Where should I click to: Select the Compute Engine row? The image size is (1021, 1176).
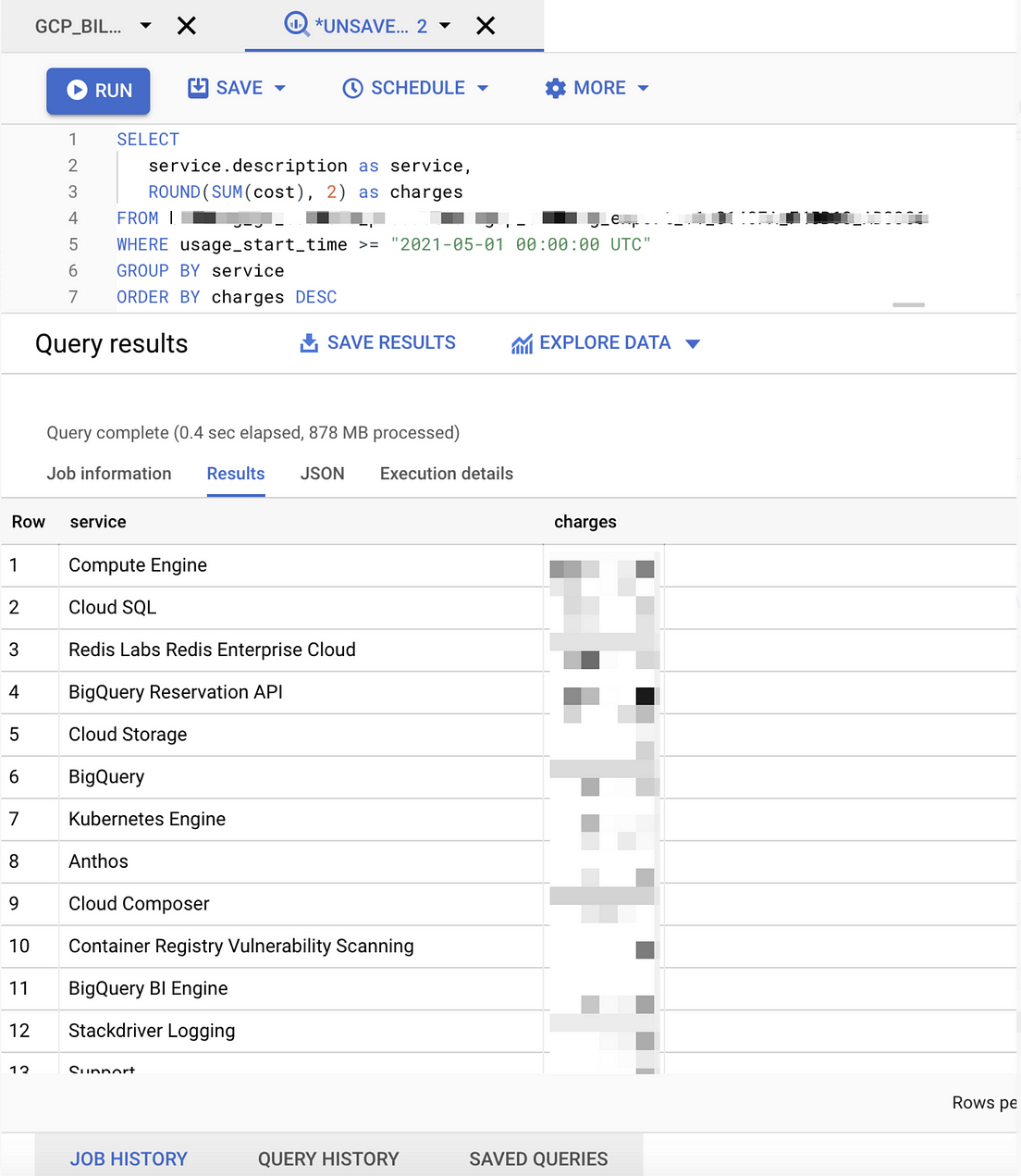[x=509, y=565]
